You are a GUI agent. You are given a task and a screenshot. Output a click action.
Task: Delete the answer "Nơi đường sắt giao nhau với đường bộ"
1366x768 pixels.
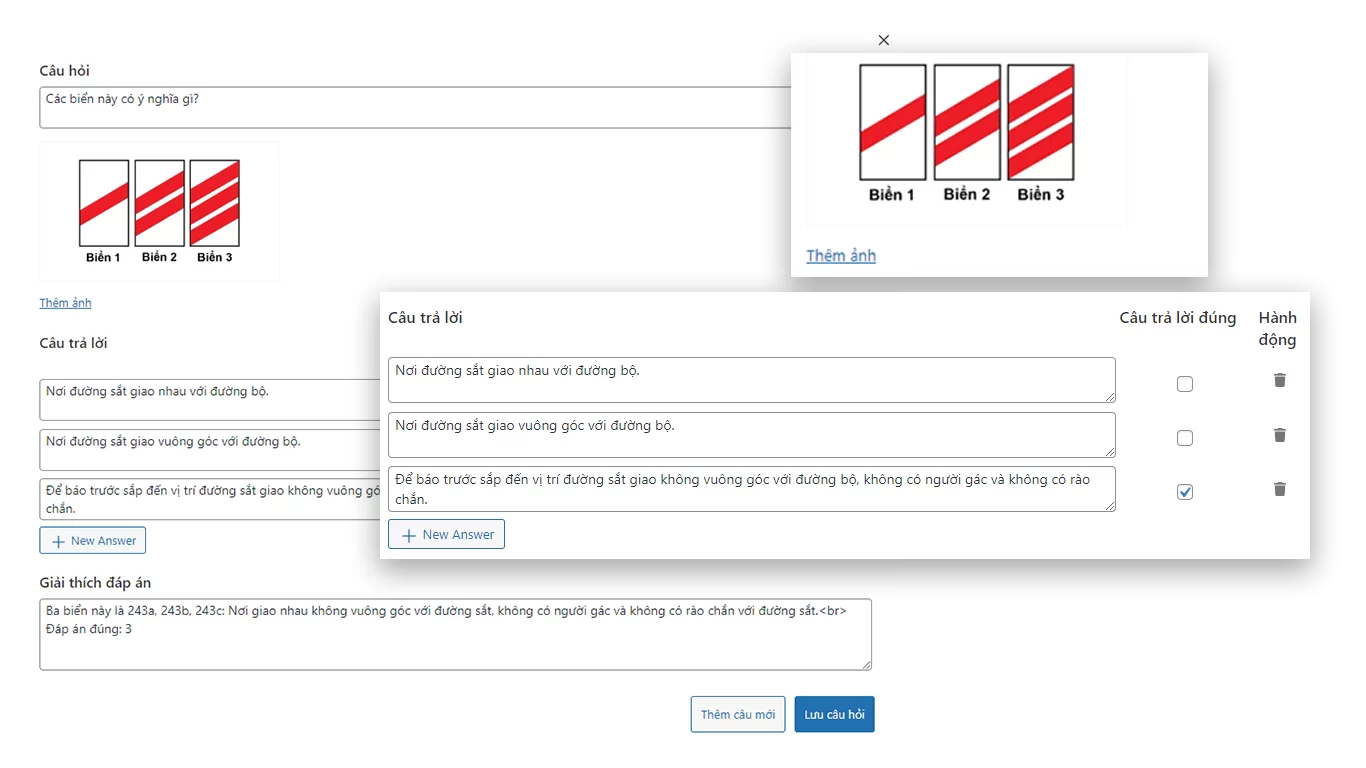(x=1279, y=380)
